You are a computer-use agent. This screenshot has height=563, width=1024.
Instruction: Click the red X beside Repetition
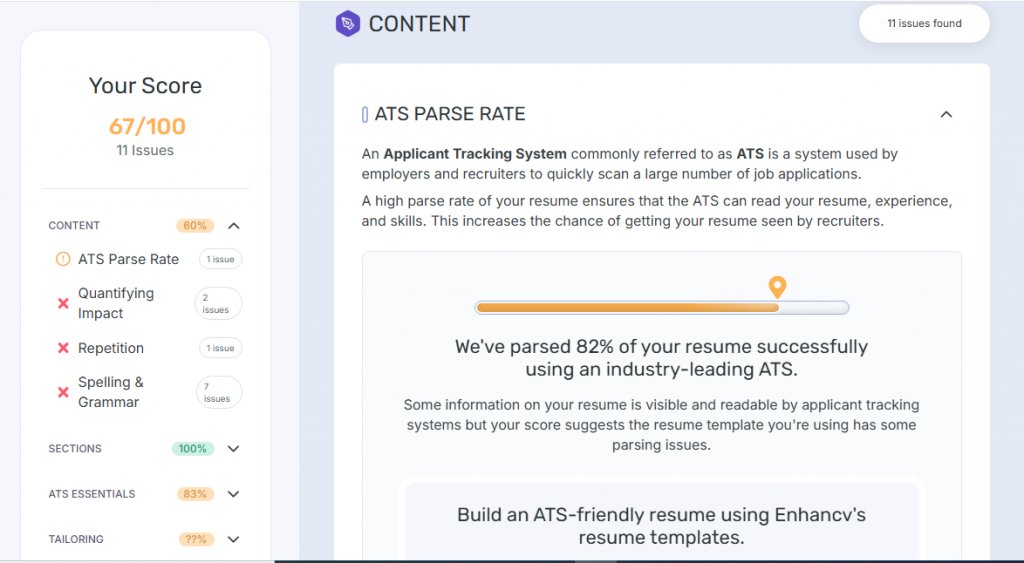point(63,348)
